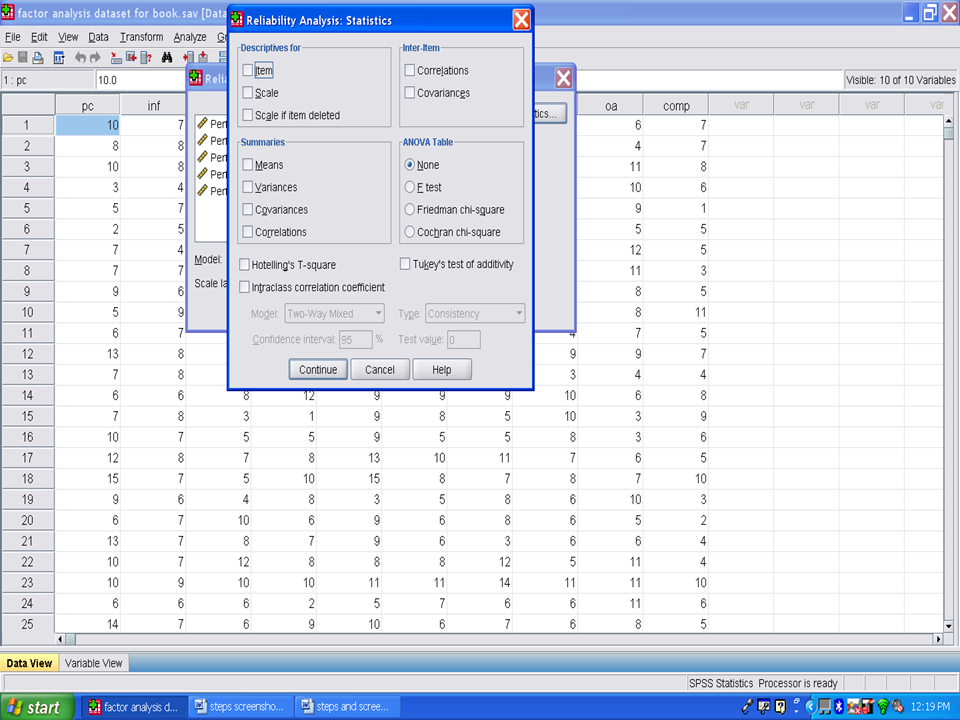Enable the Scale if item deleted checkbox

[x=248, y=115]
